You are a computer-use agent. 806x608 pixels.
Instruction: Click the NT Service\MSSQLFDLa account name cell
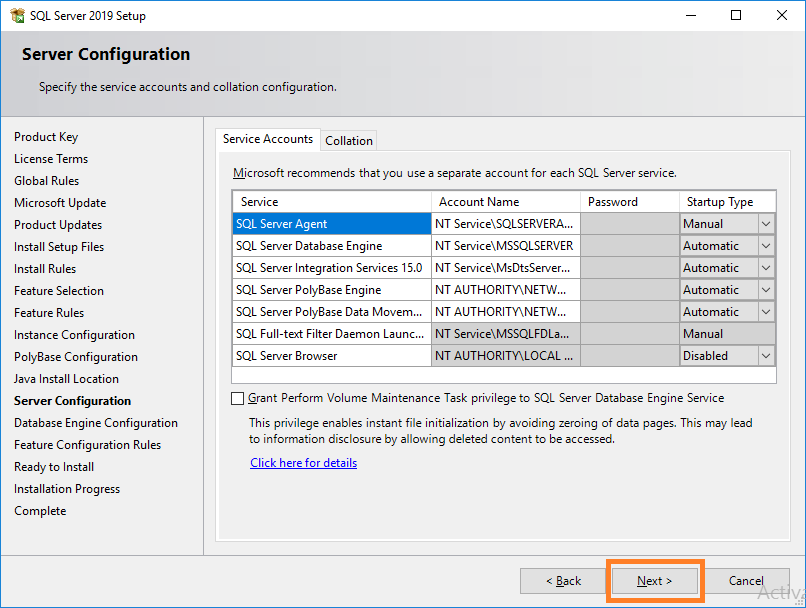pyautogui.click(x=506, y=334)
